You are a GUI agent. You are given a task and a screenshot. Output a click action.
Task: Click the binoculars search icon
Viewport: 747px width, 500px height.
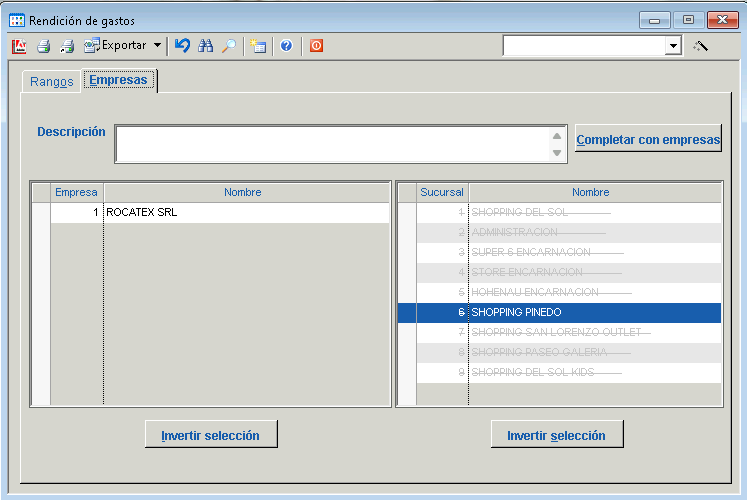205,46
